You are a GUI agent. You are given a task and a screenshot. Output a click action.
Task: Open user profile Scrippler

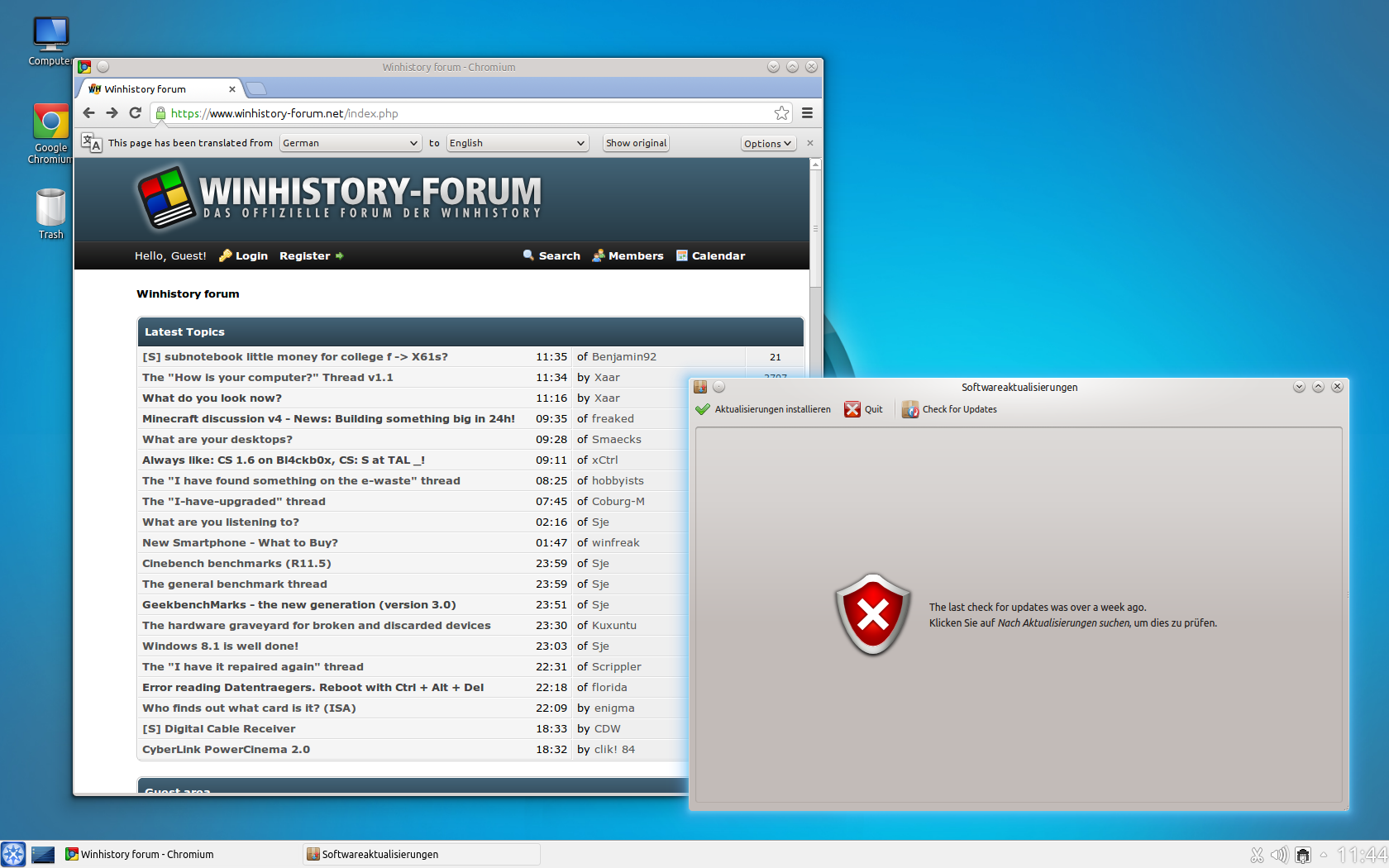pos(617,667)
